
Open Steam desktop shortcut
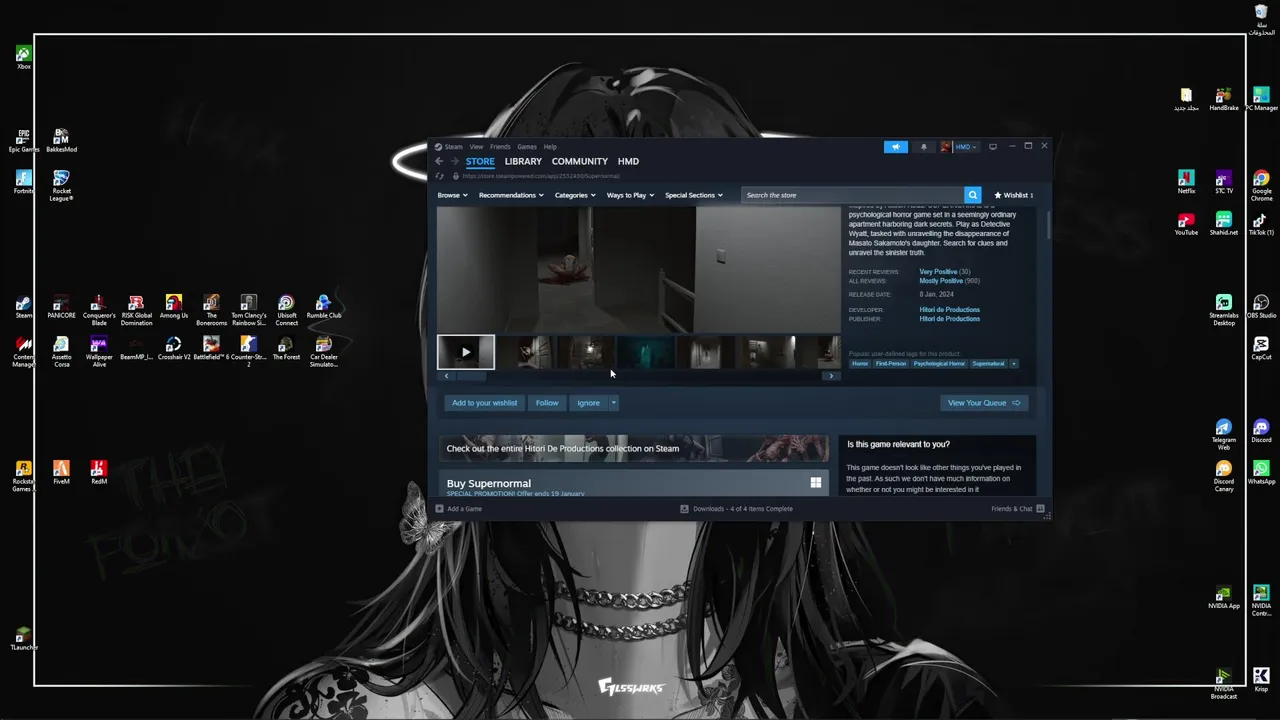(23, 306)
